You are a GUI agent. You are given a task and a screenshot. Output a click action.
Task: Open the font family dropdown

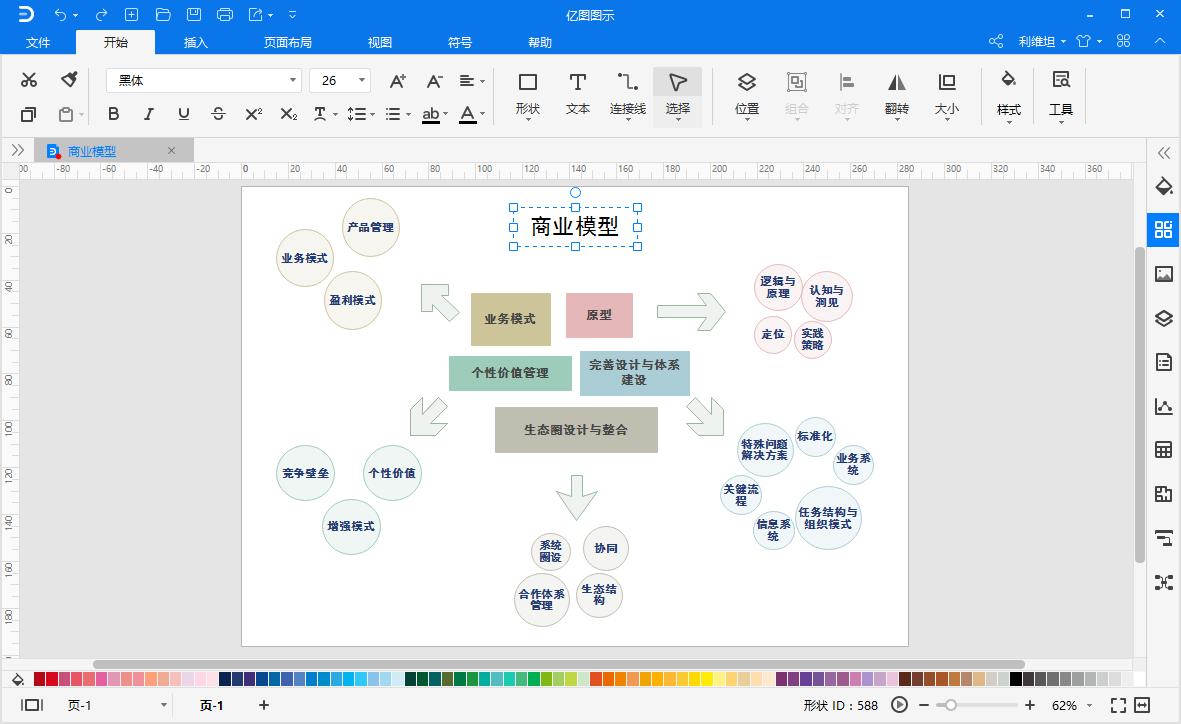292,79
